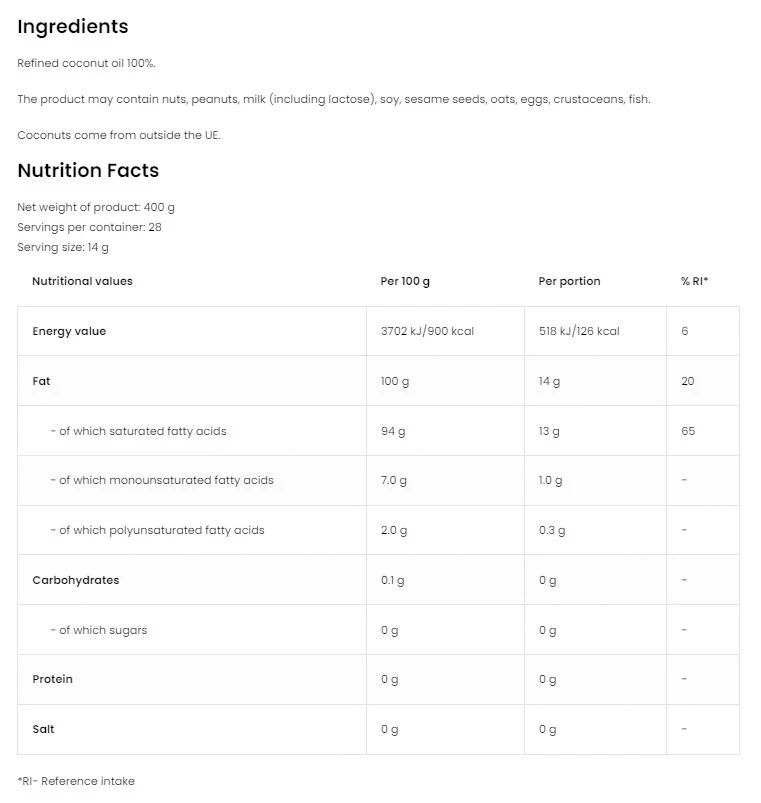The width and height of the screenshot is (761, 803).
Task: Click 'Coconuts come from outside the UE' line
Action: (119, 135)
